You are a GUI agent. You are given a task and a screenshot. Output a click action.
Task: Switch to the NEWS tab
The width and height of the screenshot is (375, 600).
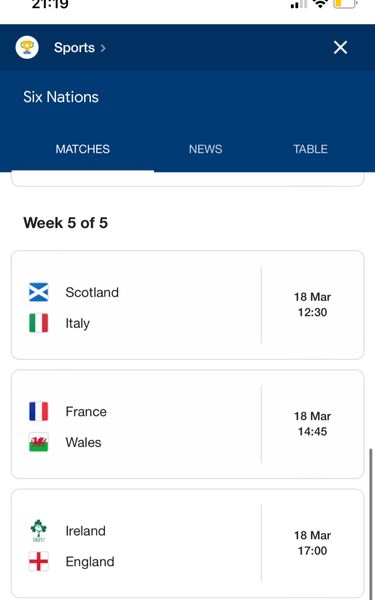click(x=205, y=149)
